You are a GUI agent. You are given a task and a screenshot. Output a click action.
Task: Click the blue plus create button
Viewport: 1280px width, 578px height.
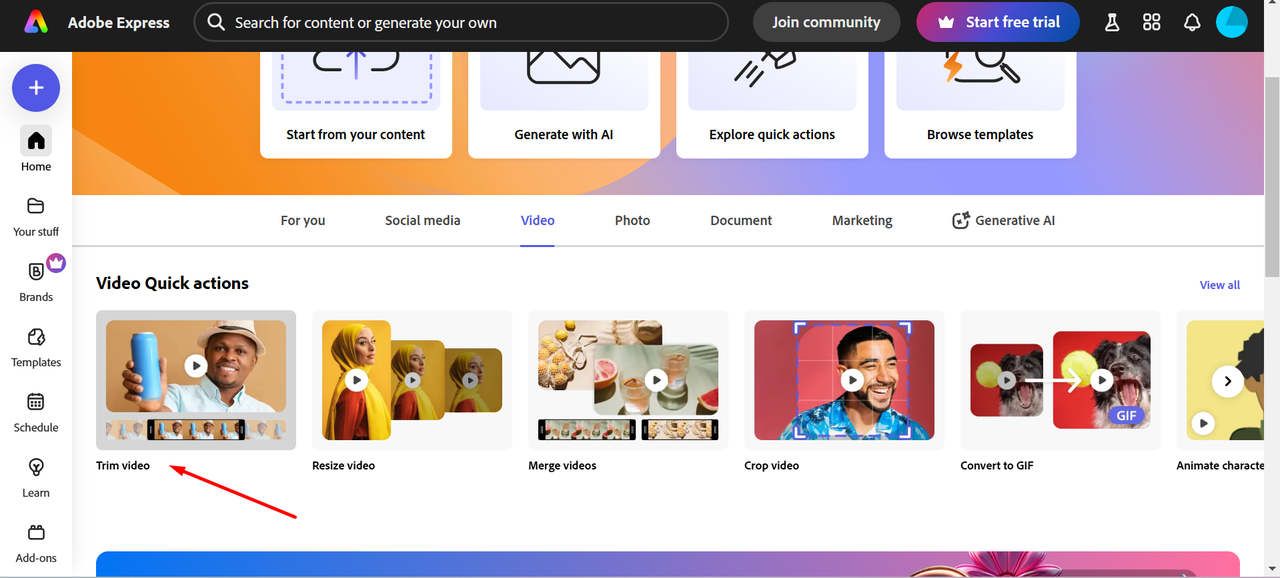(x=36, y=88)
